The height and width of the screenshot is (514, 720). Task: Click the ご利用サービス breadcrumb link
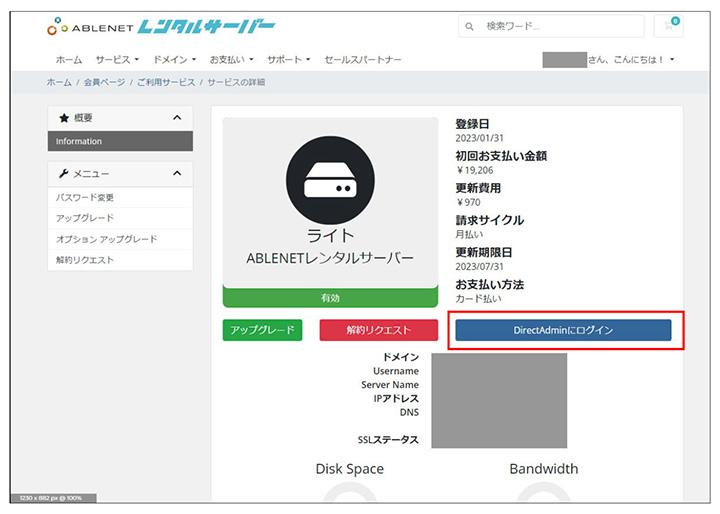click(x=166, y=82)
